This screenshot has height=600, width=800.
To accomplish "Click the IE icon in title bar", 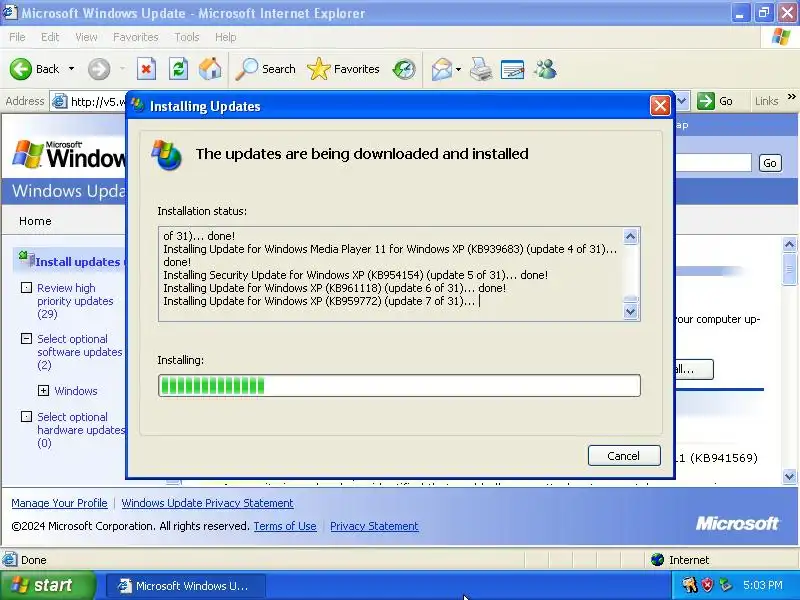I will [10, 12].
